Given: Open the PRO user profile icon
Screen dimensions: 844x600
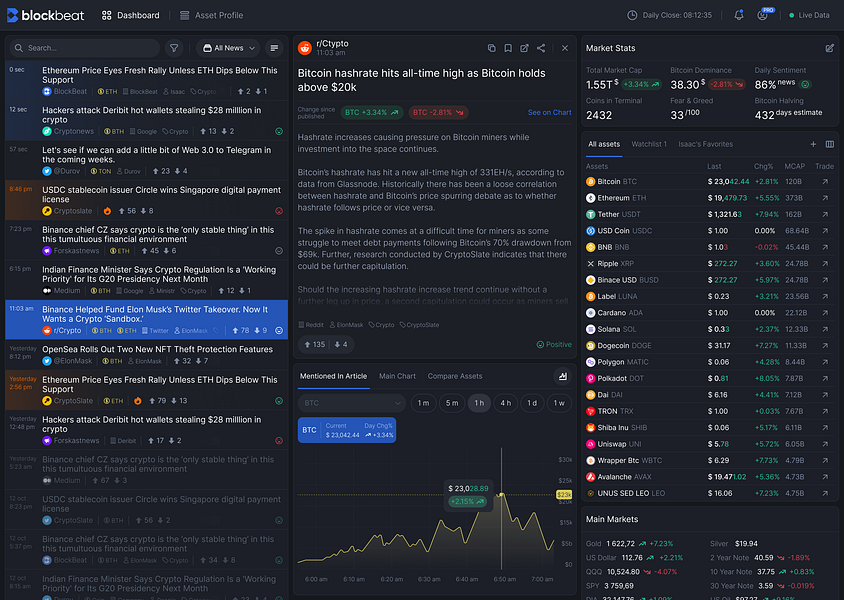Looking at the screenshot, I should coord(763,15).
